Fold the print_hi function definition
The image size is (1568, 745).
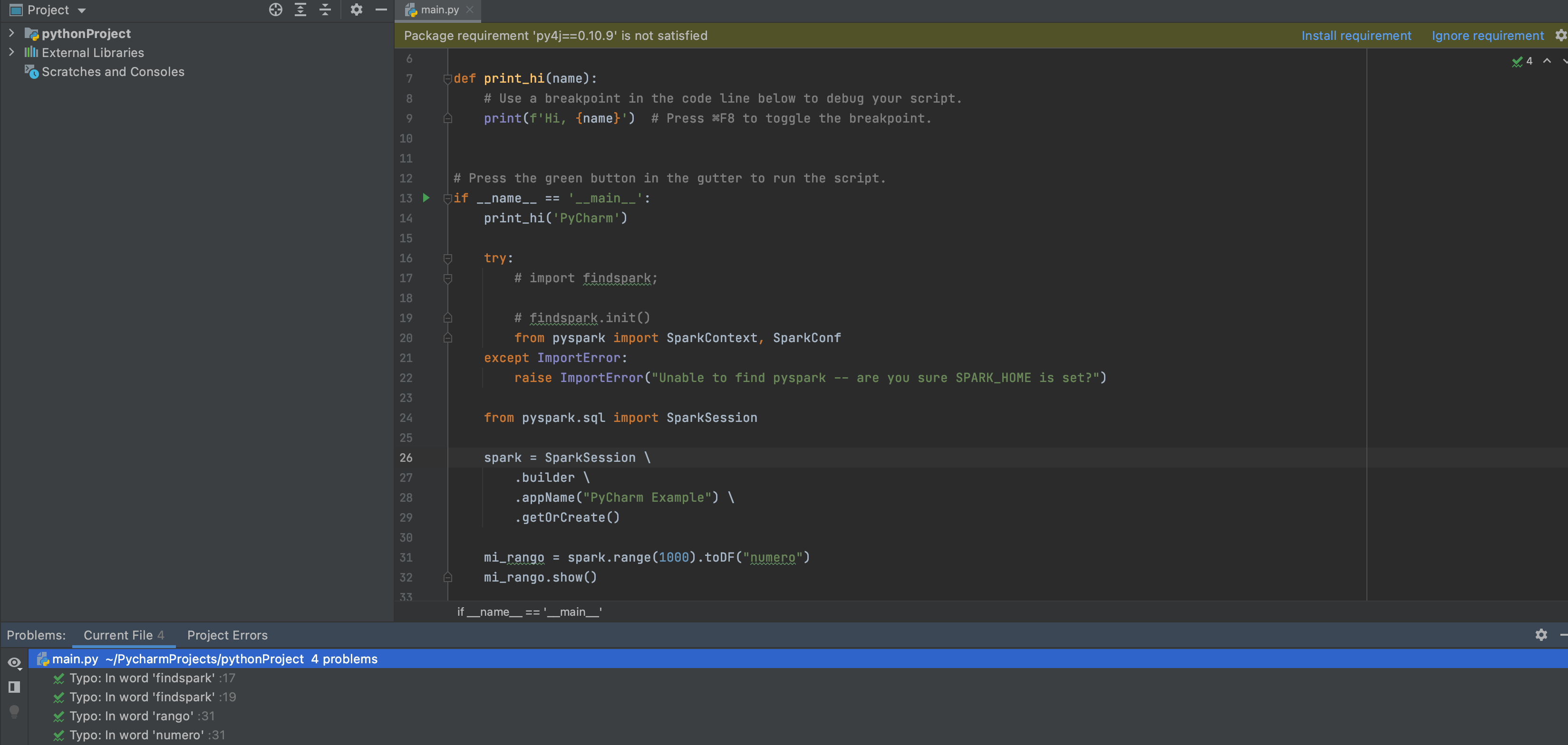tap(447, 78)
